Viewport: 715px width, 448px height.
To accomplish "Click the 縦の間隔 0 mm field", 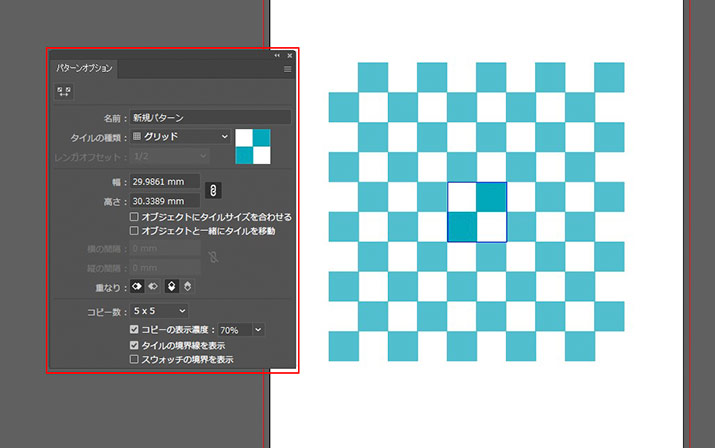I will tap(165, 267).
